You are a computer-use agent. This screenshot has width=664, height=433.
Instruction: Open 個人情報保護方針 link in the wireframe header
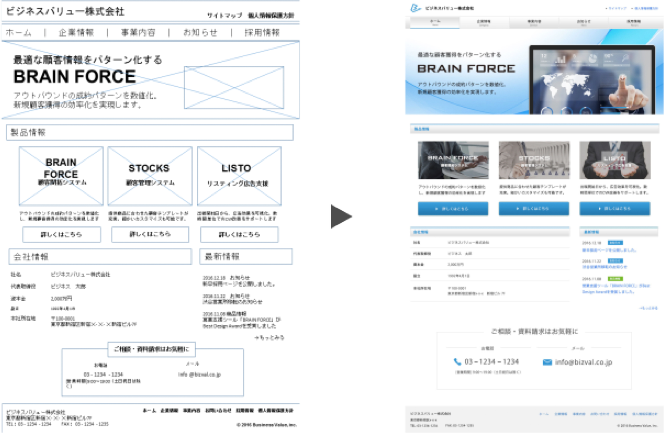[x=271, y=17]
